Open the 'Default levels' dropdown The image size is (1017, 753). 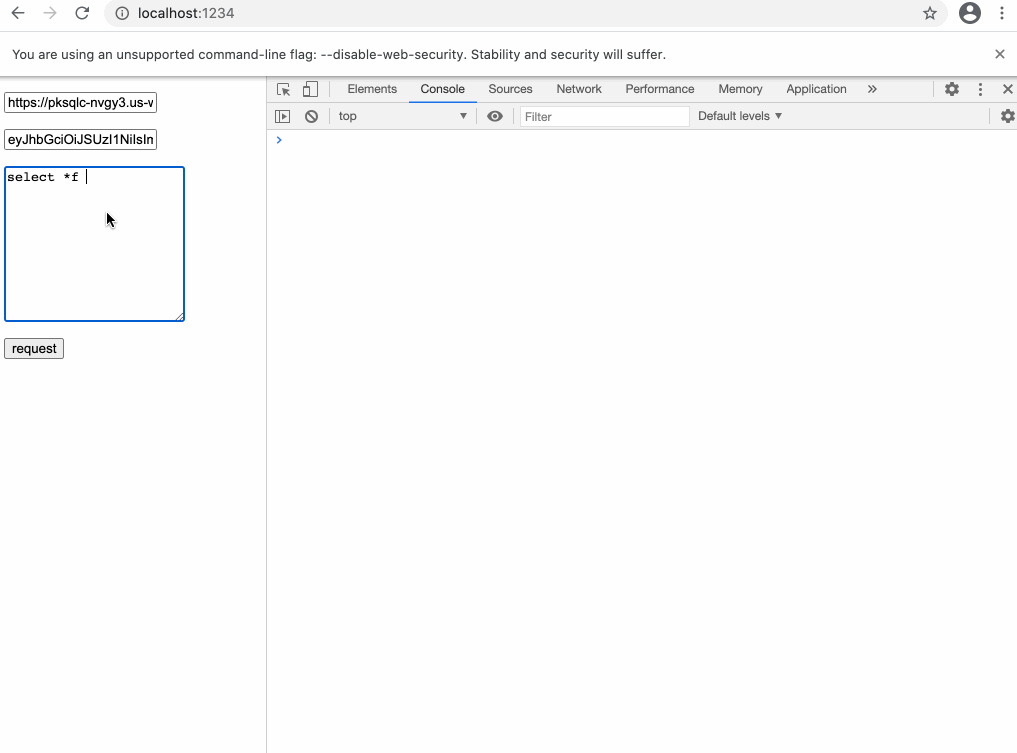click(x=738, y=116)
